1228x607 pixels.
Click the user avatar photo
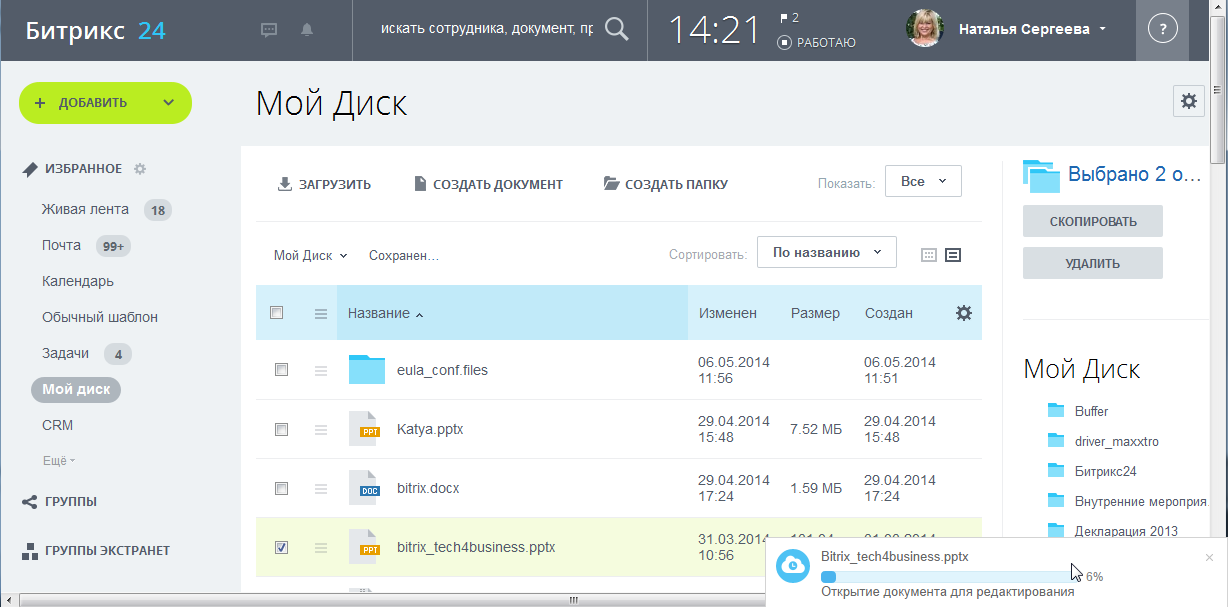point(925,29)
